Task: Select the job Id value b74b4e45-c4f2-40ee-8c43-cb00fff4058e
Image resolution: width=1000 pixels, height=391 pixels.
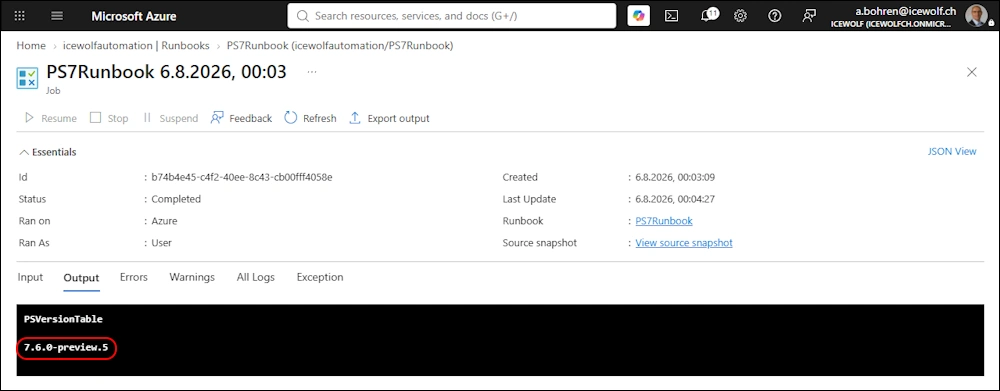Action: [x=242, y=177]
